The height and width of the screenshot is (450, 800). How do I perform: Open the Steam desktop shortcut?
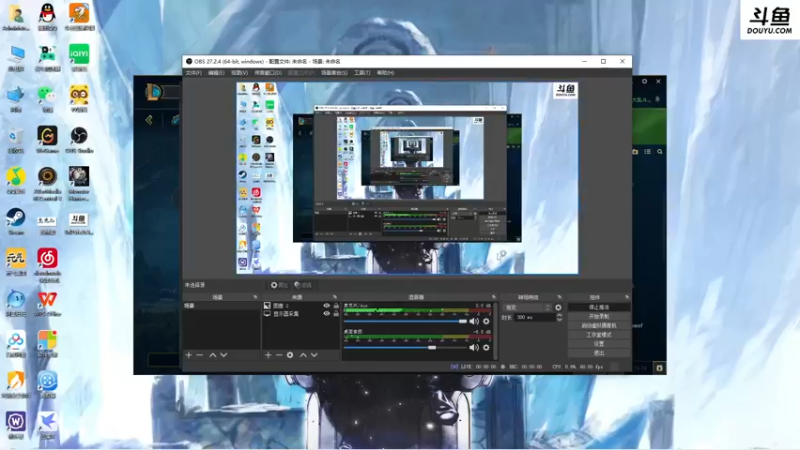(x=16, y=221)
